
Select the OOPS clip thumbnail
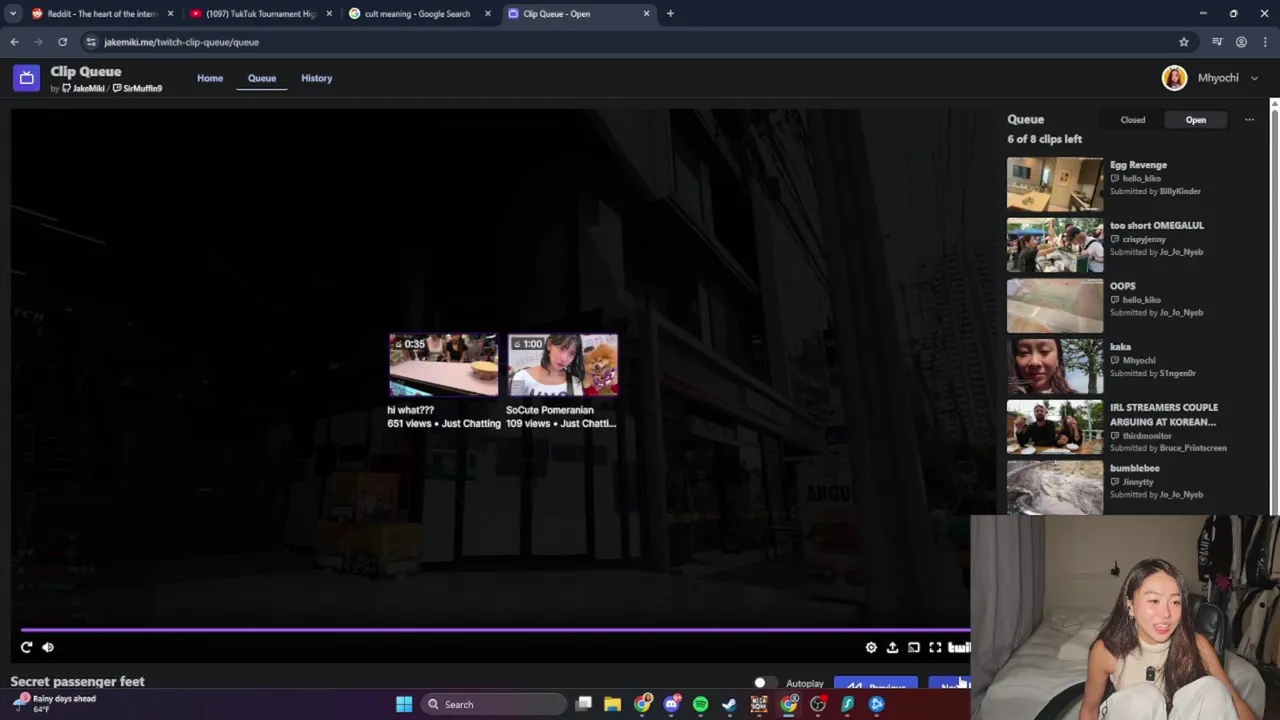point(1055,305)
